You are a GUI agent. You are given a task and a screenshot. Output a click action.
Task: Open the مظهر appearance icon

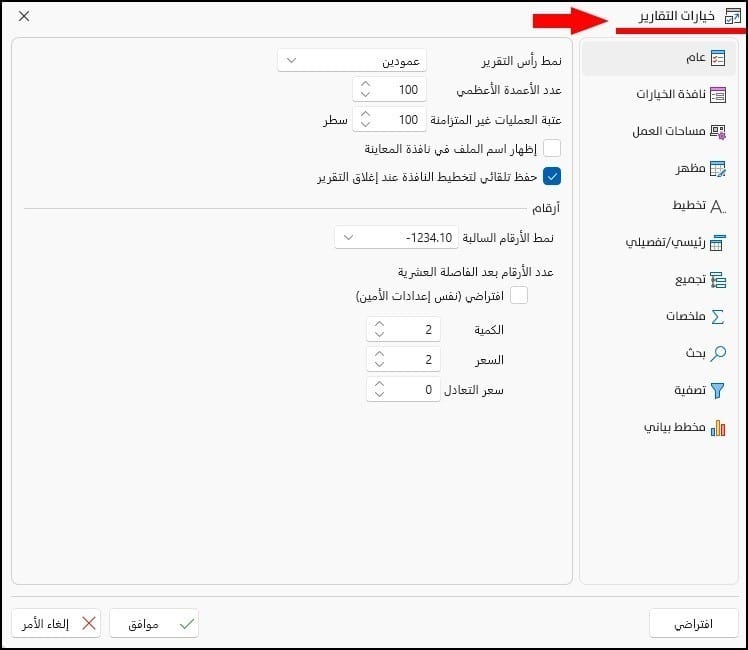click(x=717, y=169)
